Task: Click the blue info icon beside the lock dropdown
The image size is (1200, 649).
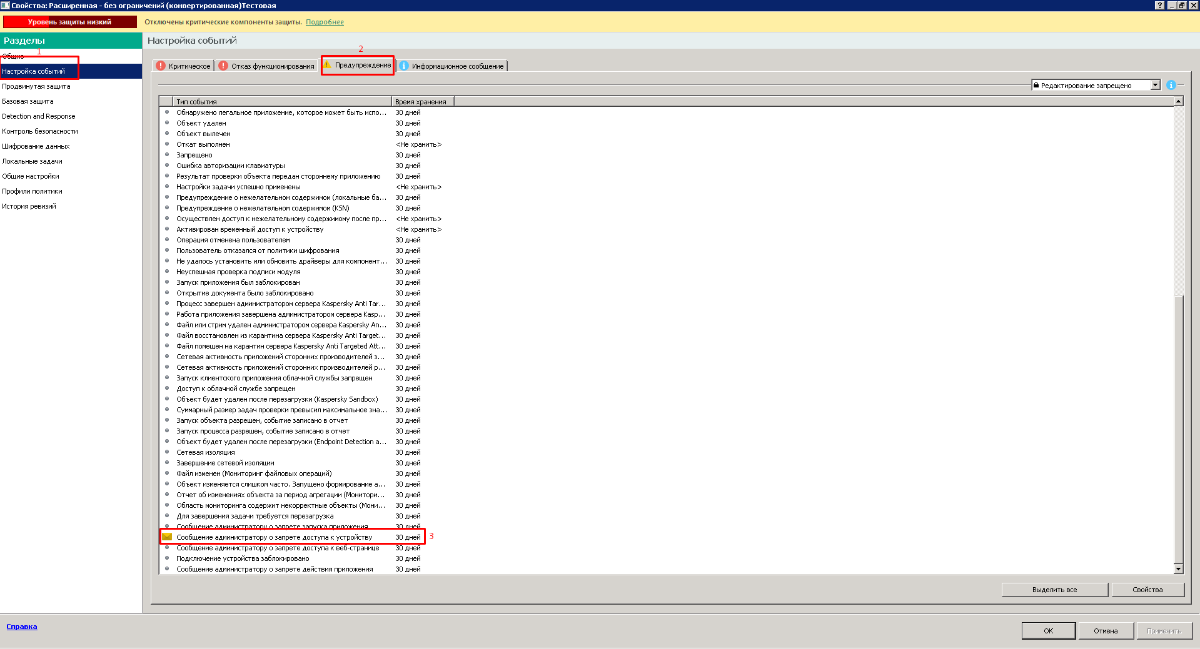Action: [1171, 86]
